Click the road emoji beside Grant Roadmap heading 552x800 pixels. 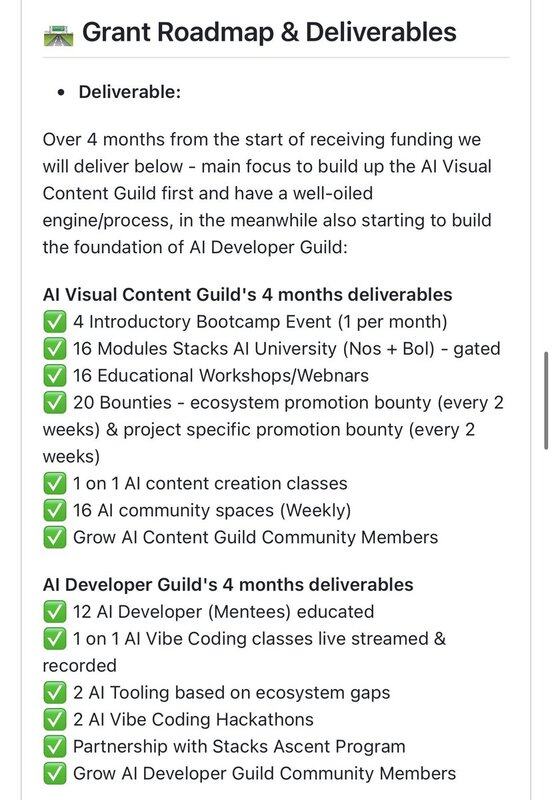[x=58, y=34]
